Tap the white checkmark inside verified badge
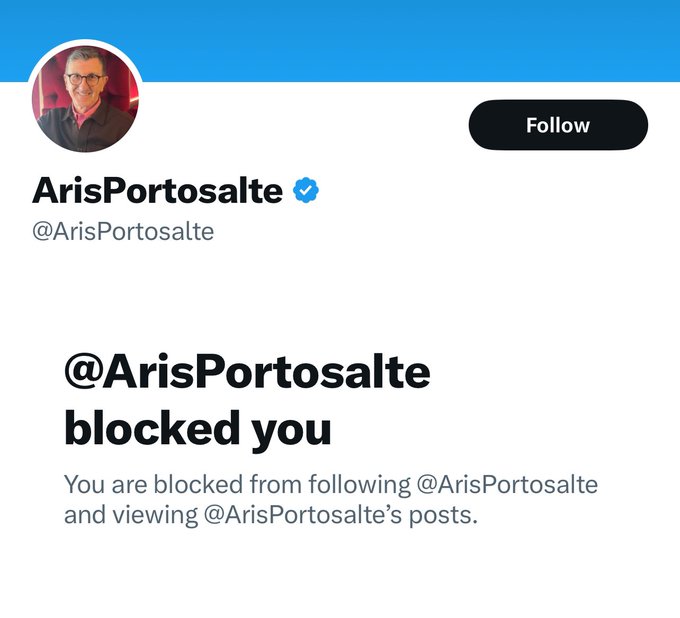Viewport: 680px width, 618px height. pyautogui.click(x=306, y=190)
